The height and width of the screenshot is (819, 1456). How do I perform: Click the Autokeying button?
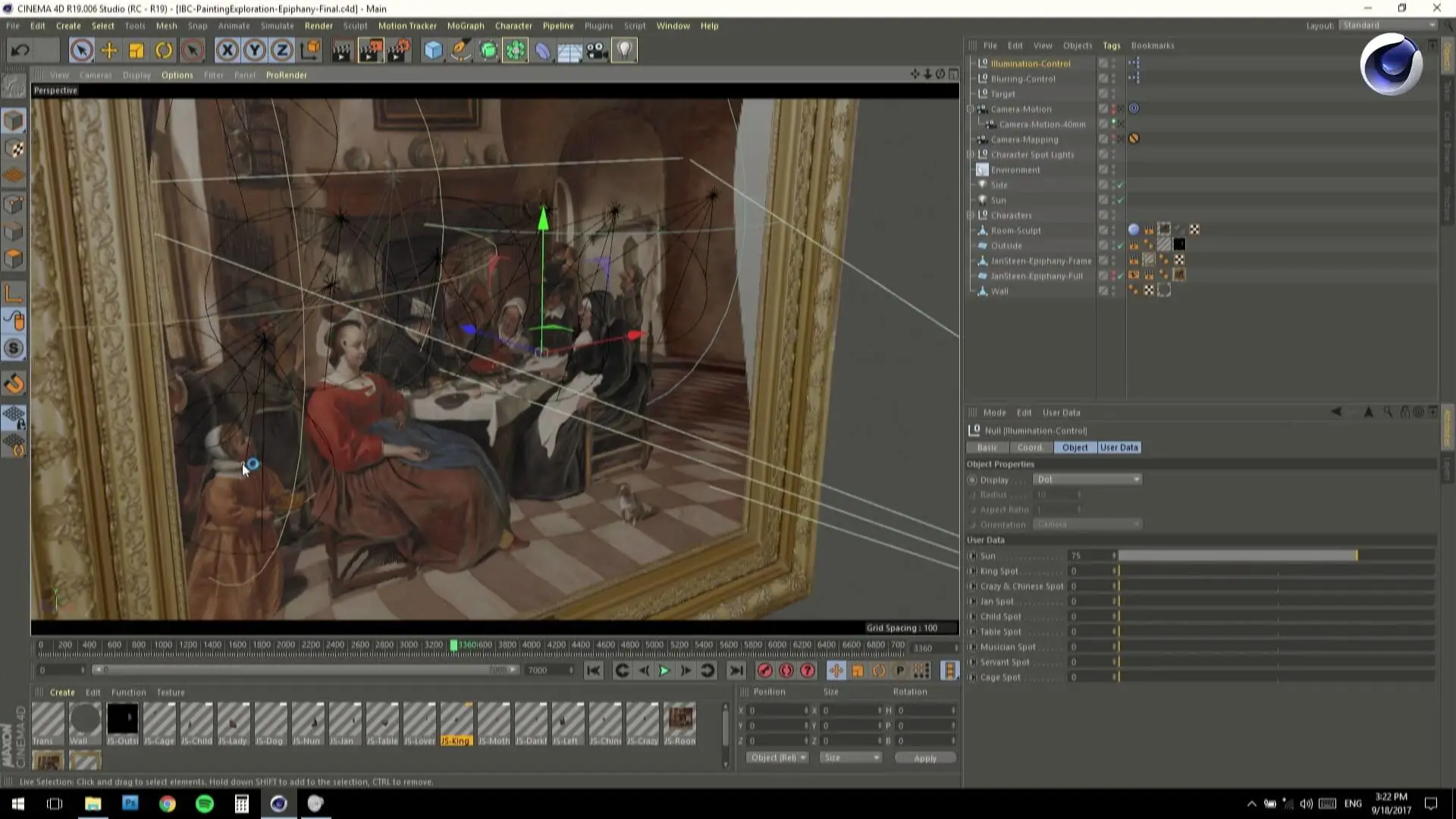pos(786,670)
